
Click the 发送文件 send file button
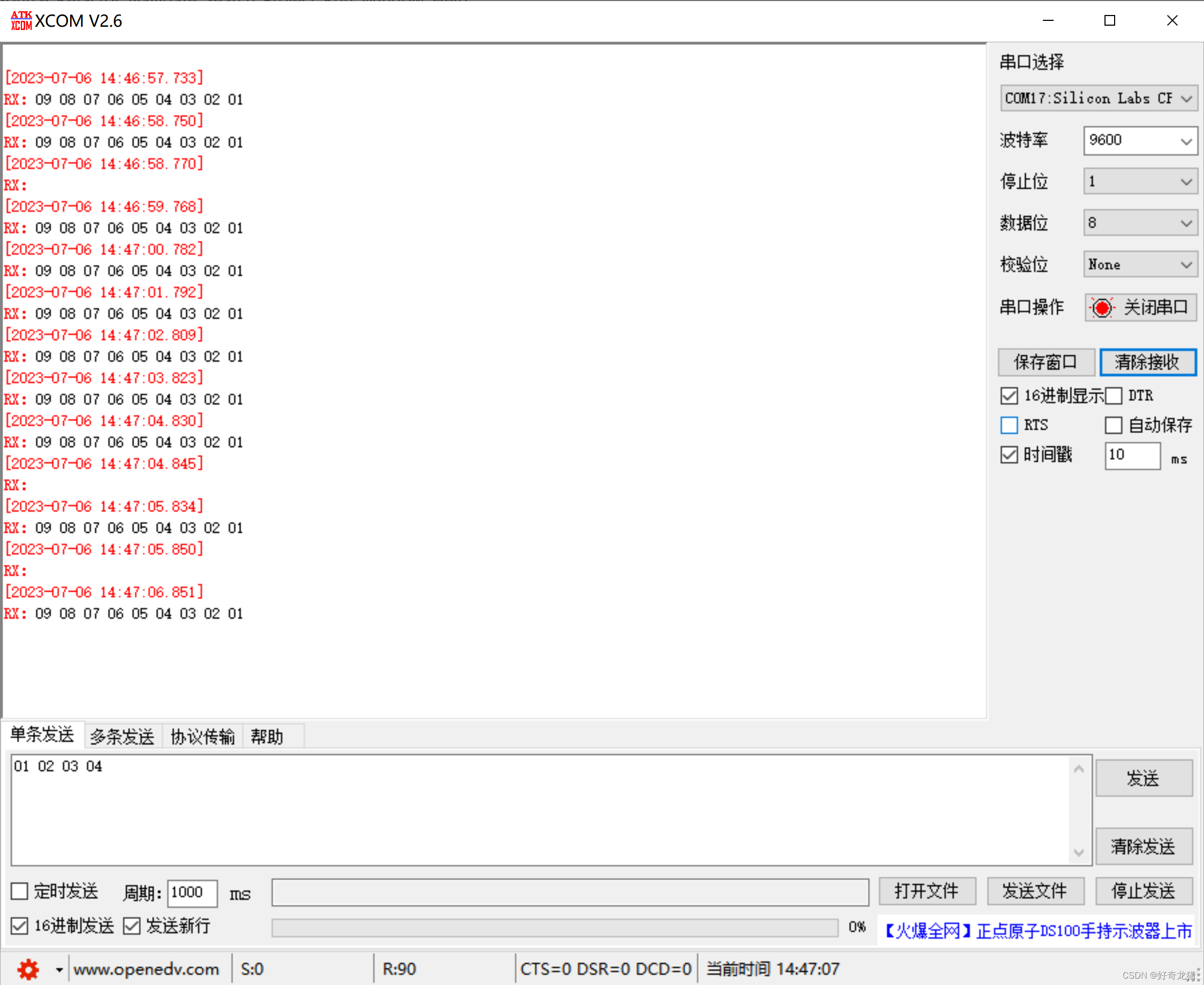tap(1035, 891)
